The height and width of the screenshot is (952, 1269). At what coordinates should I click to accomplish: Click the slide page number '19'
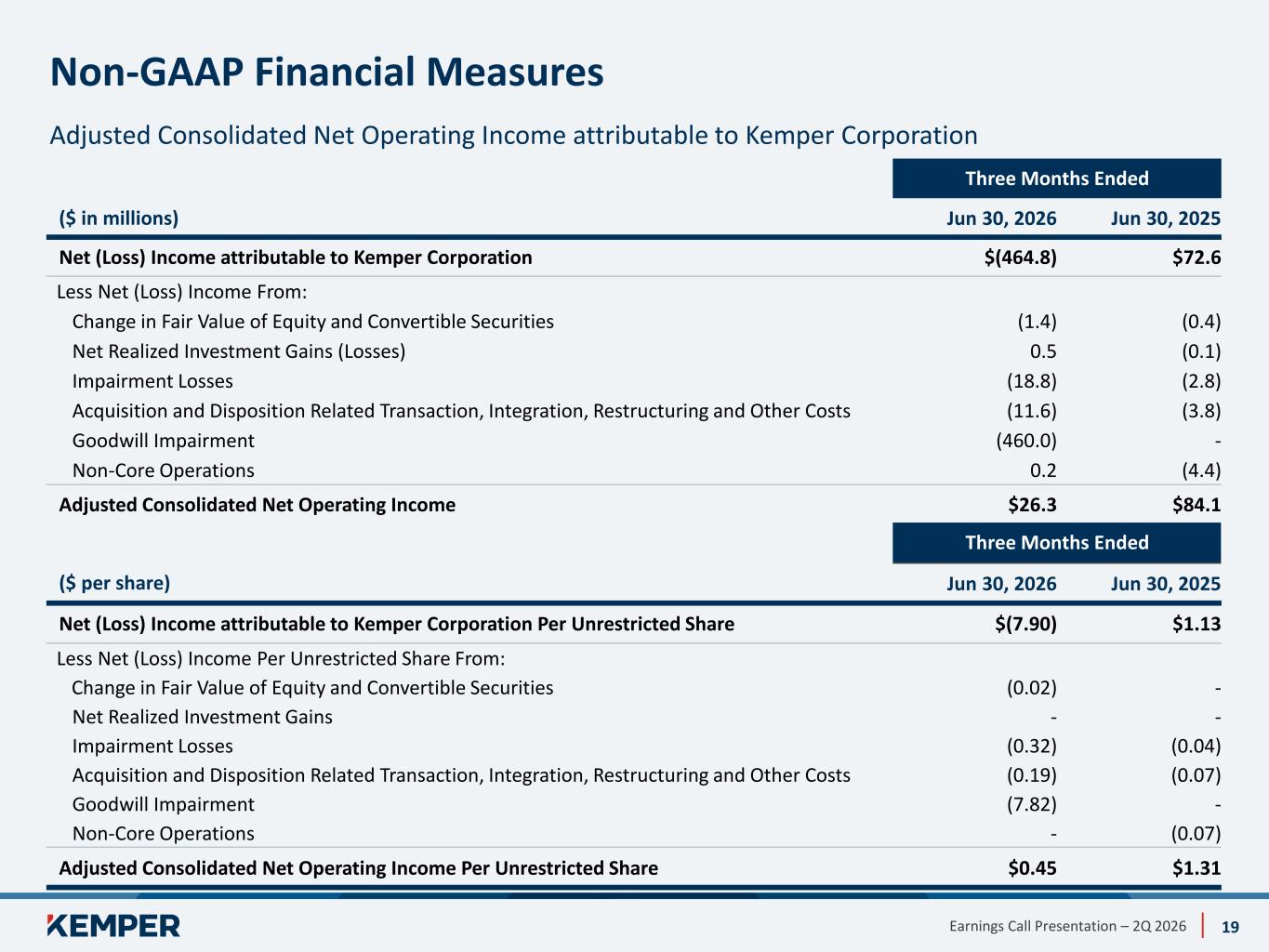[x=1230, y=927]
